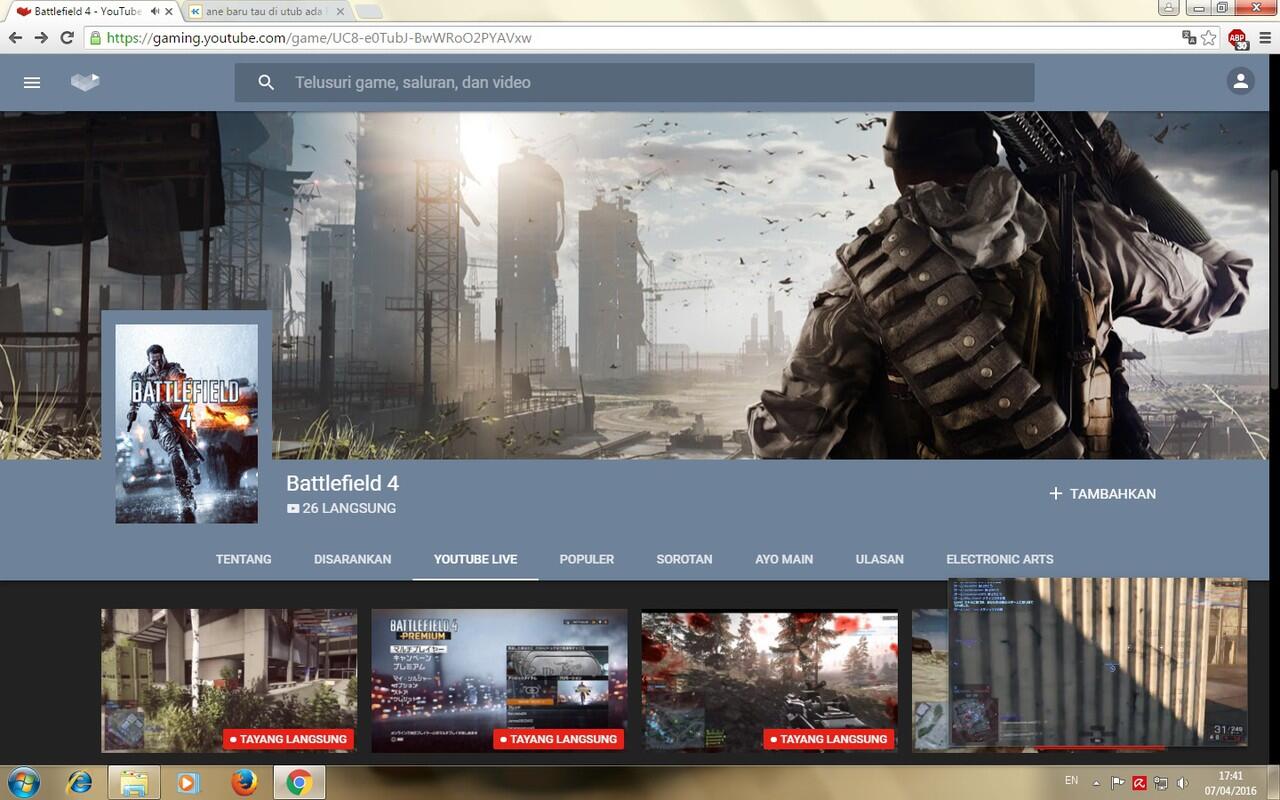Switch to the DISARANKAN tab
The width and height of the screenshot is (1280, 800).
(x=352, y=559)
